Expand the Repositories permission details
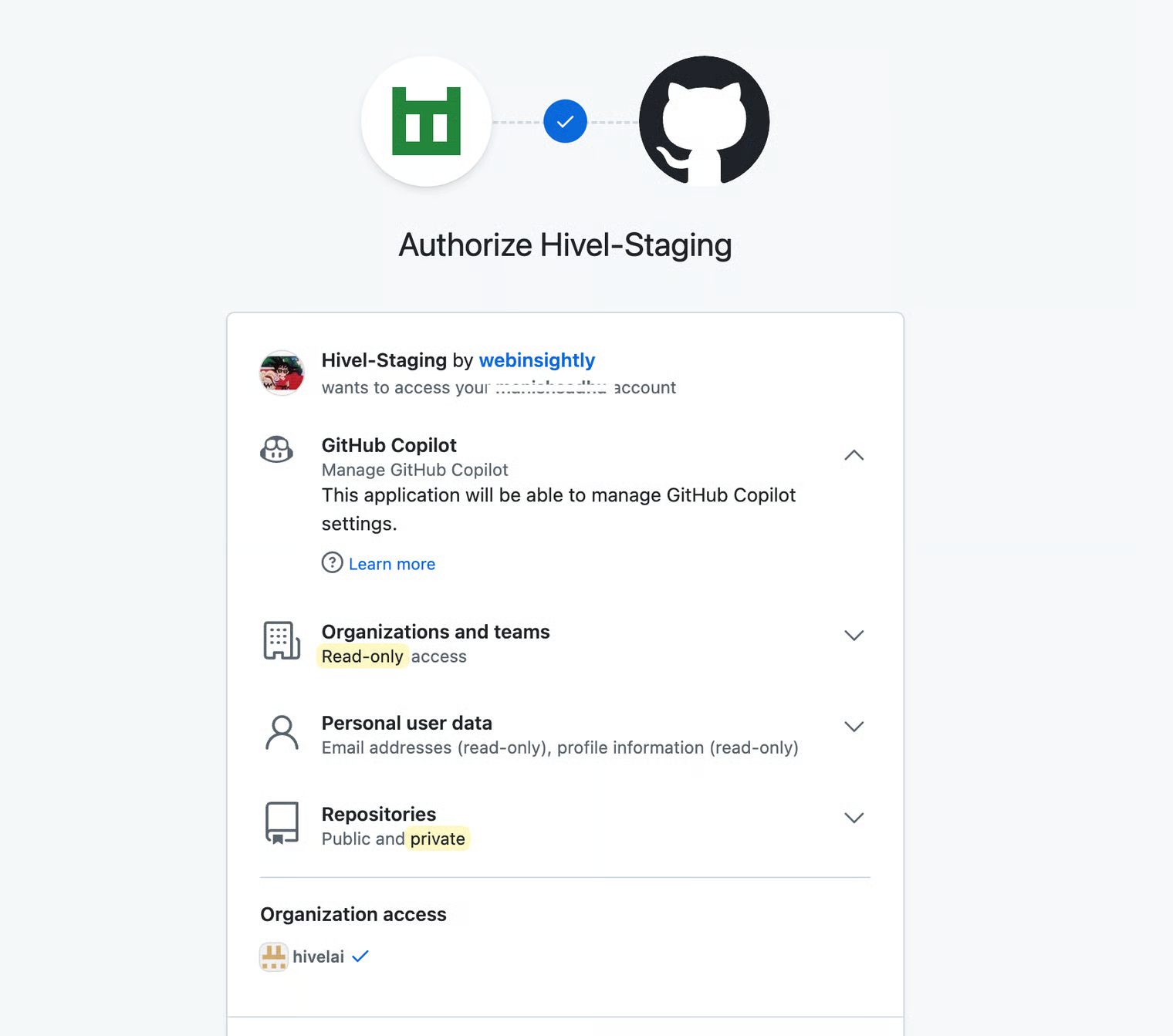Image resolution: width=1173 pixels, height=1036 pixels. (x=854, y=818)
